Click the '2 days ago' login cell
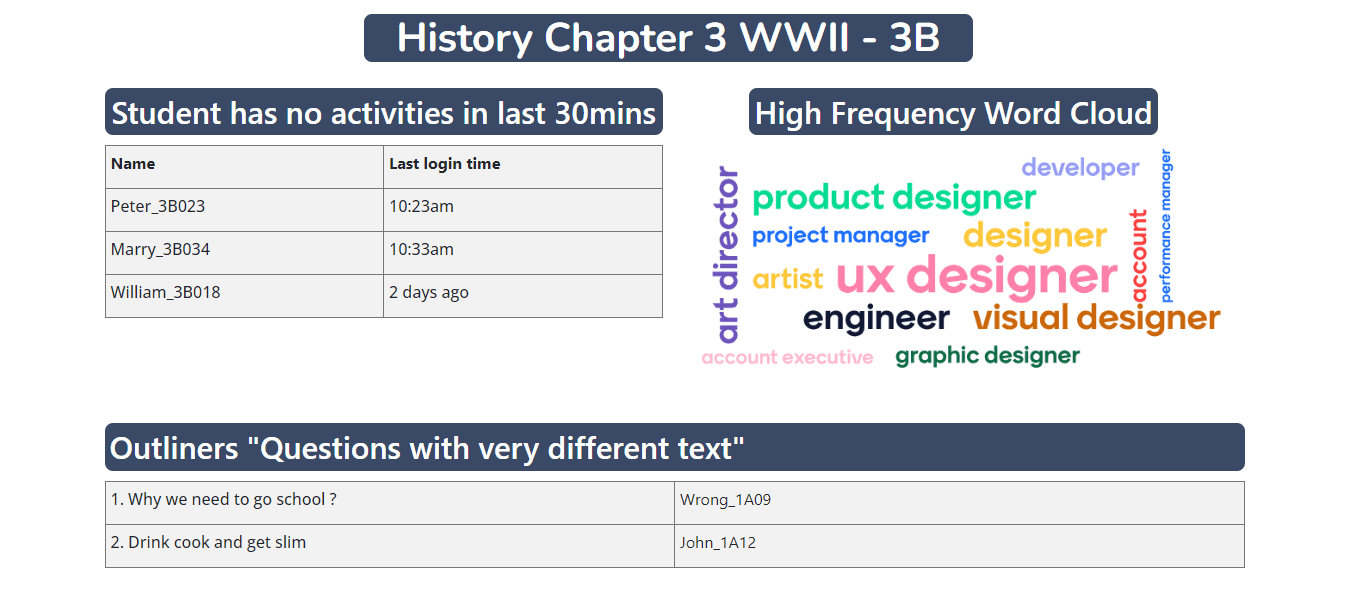Viewport: 1348px width, 610px height. (x=428, y=293)
